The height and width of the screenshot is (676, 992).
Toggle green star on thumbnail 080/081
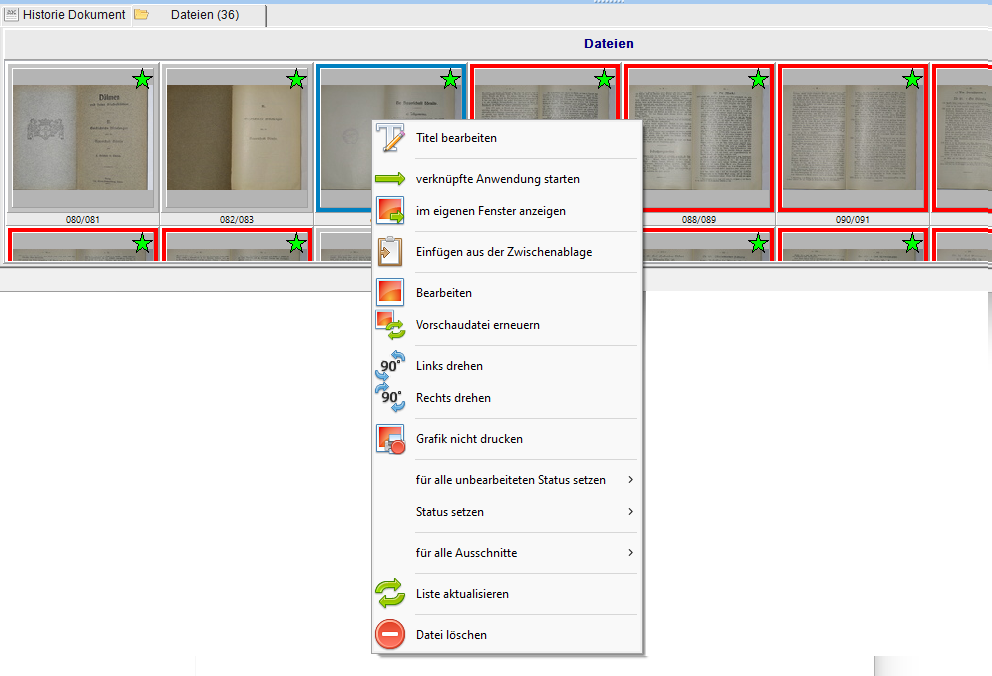tap(143, 79)
